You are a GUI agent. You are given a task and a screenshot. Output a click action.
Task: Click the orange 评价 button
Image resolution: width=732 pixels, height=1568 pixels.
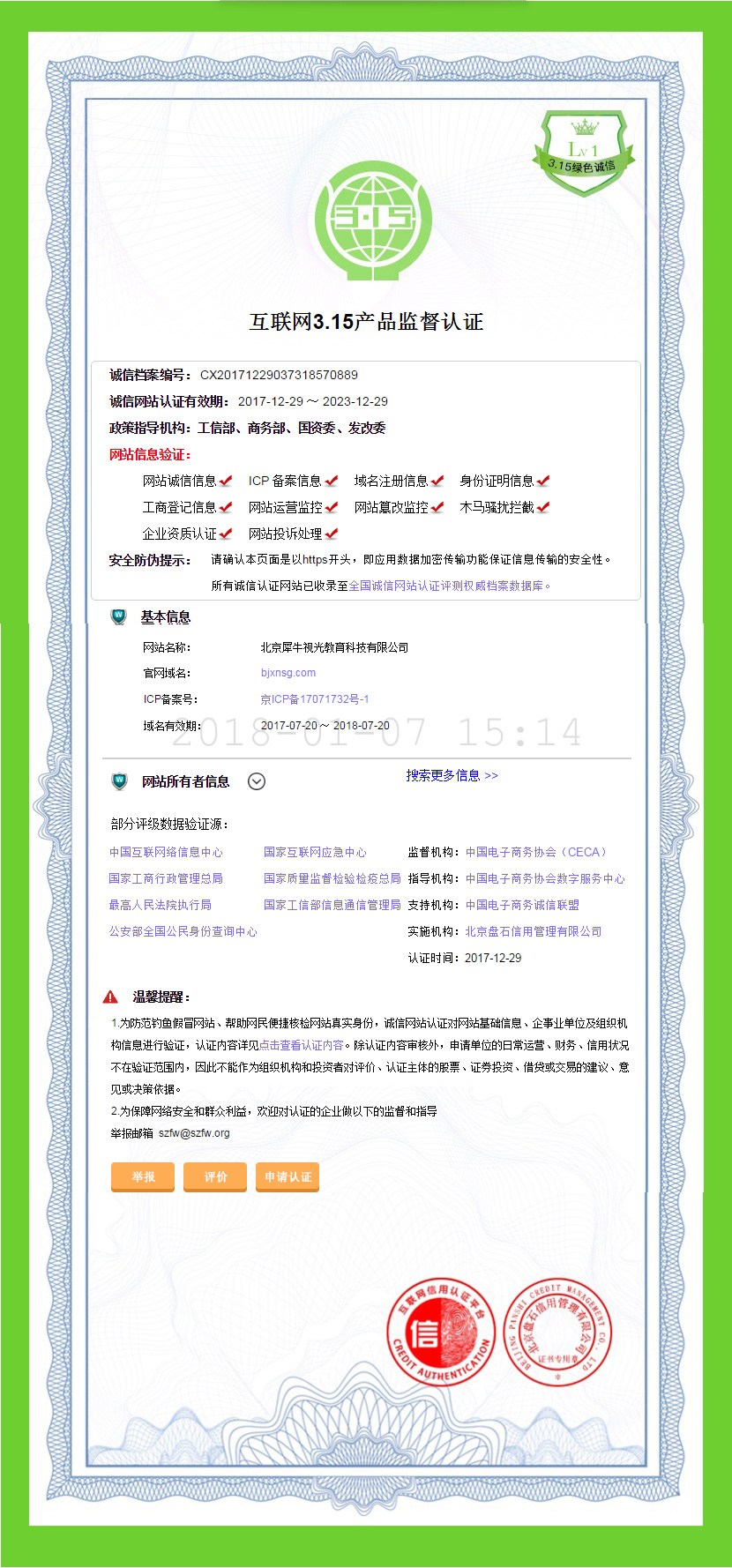[x=215, y=1177]
